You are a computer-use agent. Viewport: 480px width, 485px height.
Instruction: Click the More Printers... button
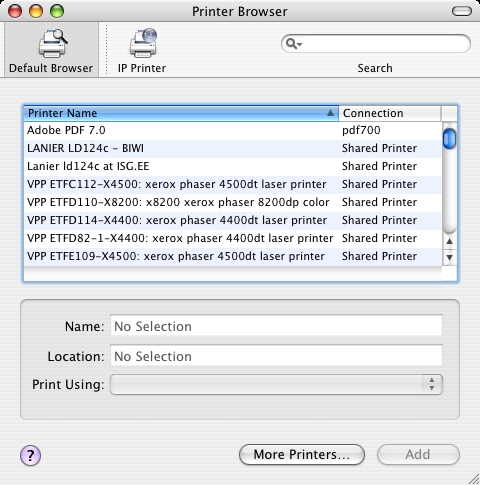(x=302, y=454)
